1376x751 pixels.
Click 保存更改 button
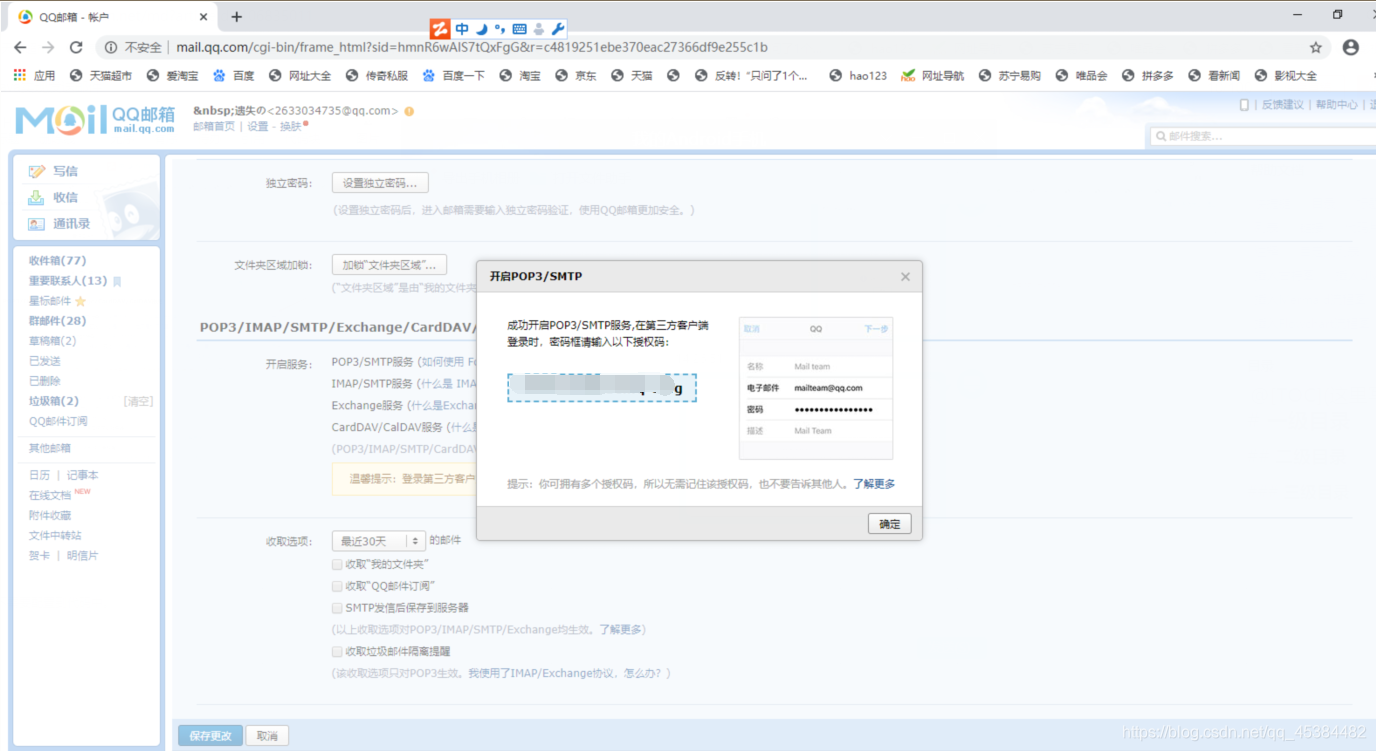[x=210, y=736]
